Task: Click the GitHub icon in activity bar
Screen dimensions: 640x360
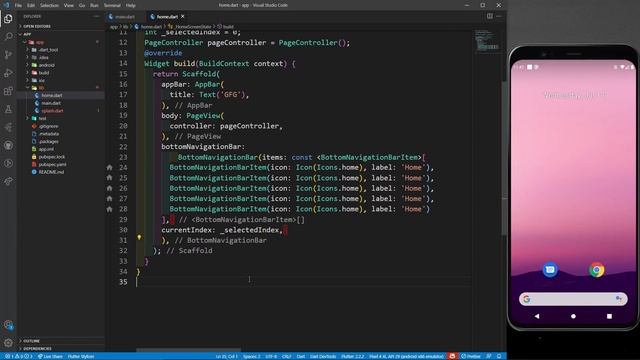Action: 8,145
